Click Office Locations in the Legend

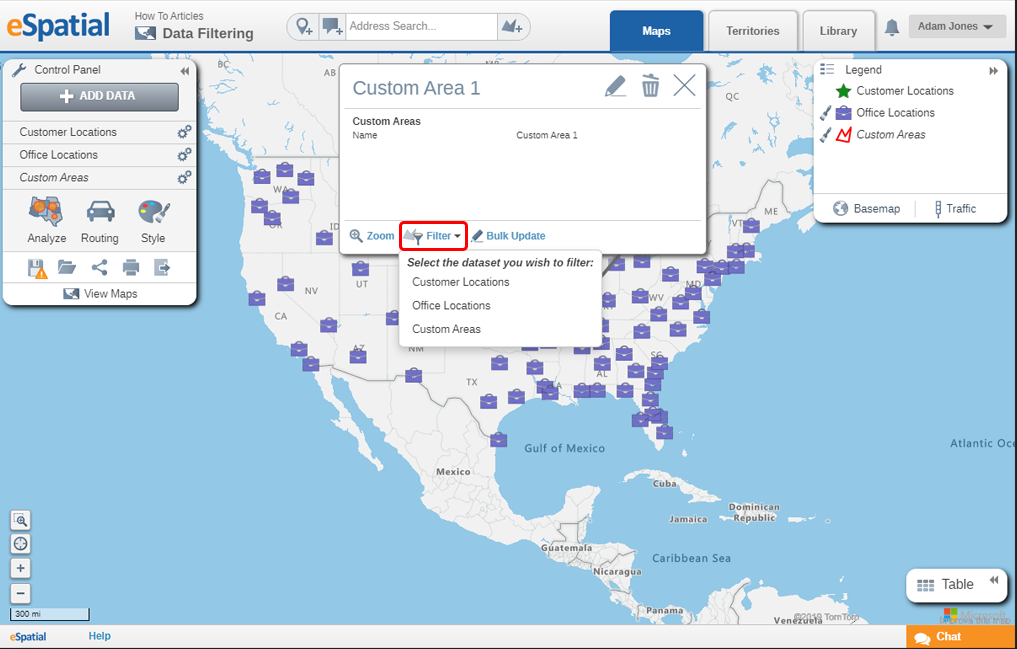click(x=895, y=113)
